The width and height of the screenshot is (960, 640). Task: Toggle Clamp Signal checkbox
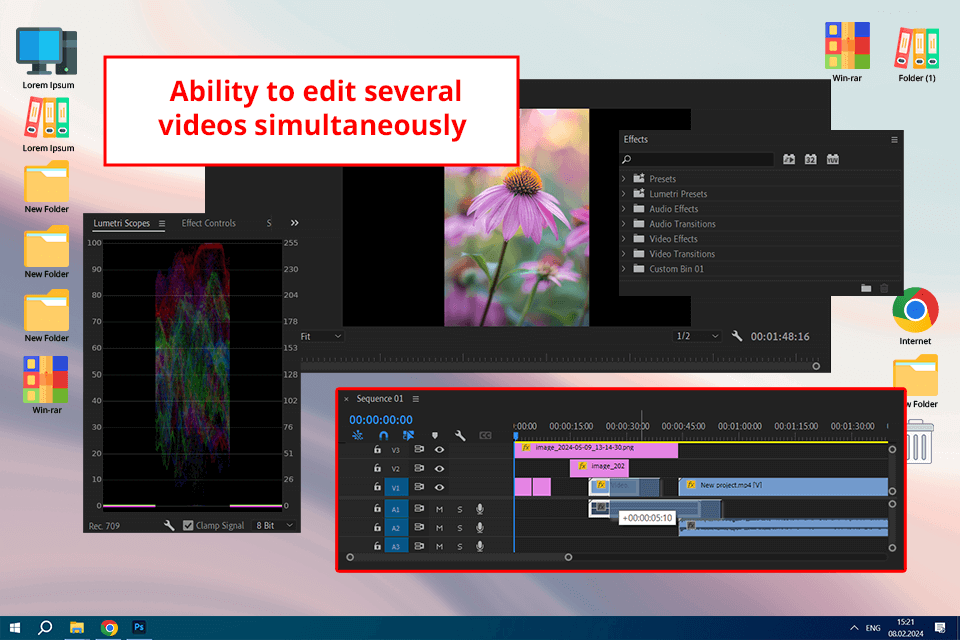click(x=188, y=525)
